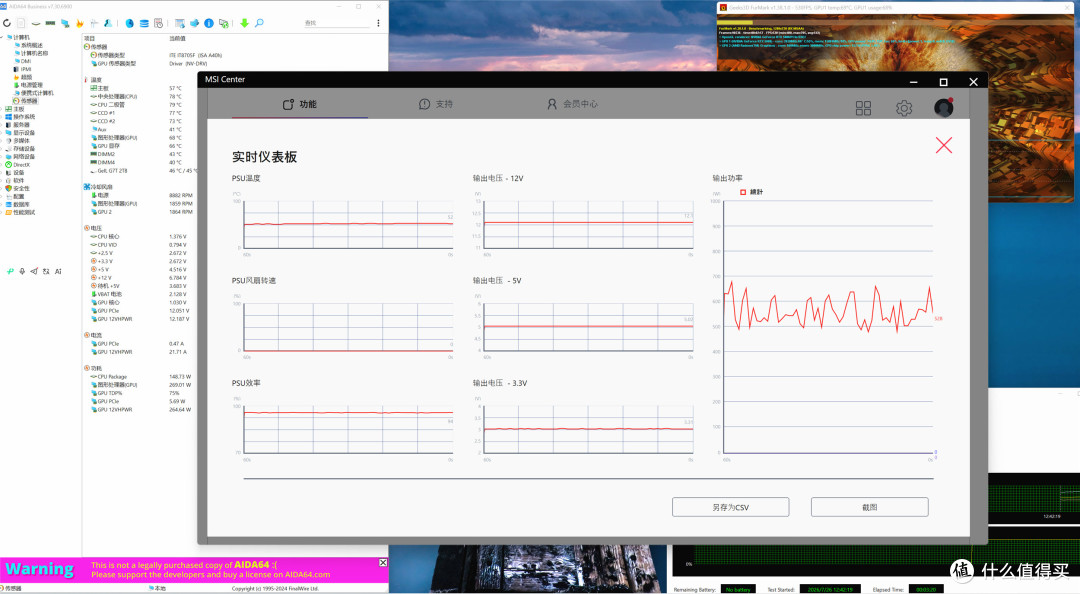Select CPU Package row in AIDA64 sensor list
1080x594 pixels.
click(141, 377)
